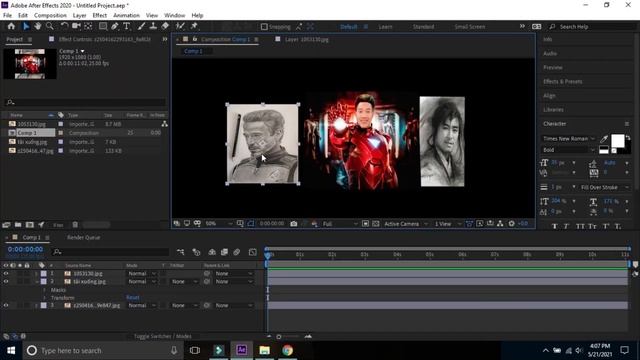The width and height of the screenshot is (640, 360).
Task: Click the eyedropper in the Character panel
Action: tap(604, 139)
